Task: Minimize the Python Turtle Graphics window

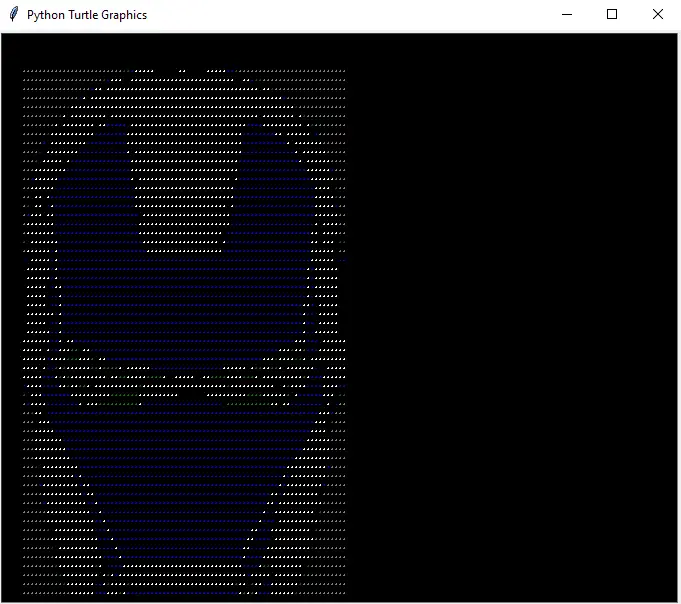Action: (x=567, y=14)
